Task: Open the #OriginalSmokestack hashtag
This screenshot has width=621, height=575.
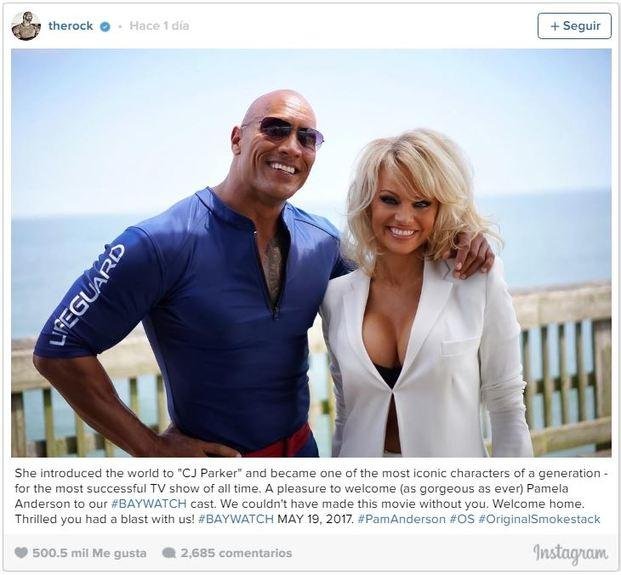Action: 539,519
